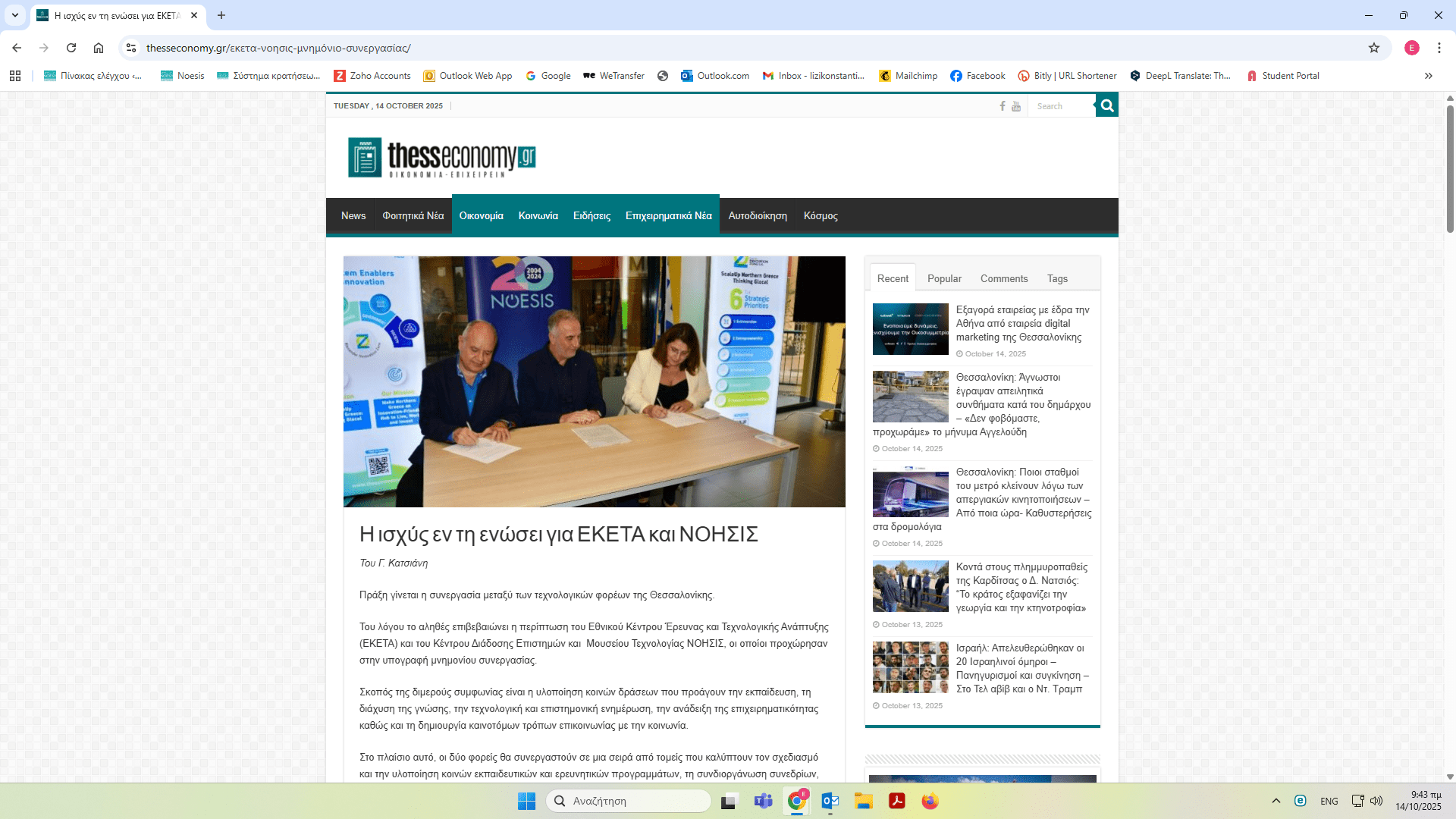1456x819 pixels.
Task: Select the Tags tab in sidebar
Action: (x=1057, y=278)
